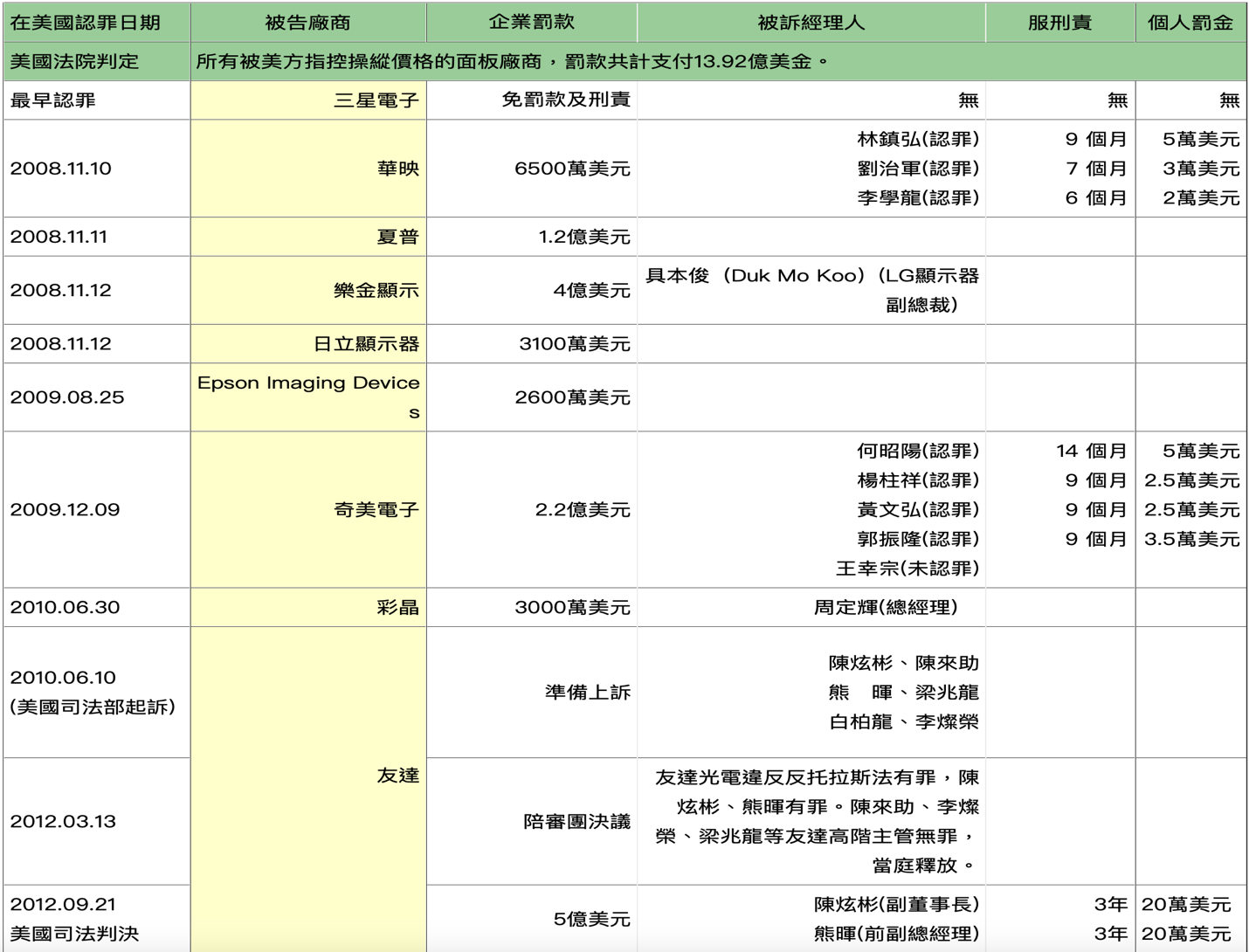The image size is (1249, 952).
Task: Click the sentence '6 個月'
Action: [1096, 198]
